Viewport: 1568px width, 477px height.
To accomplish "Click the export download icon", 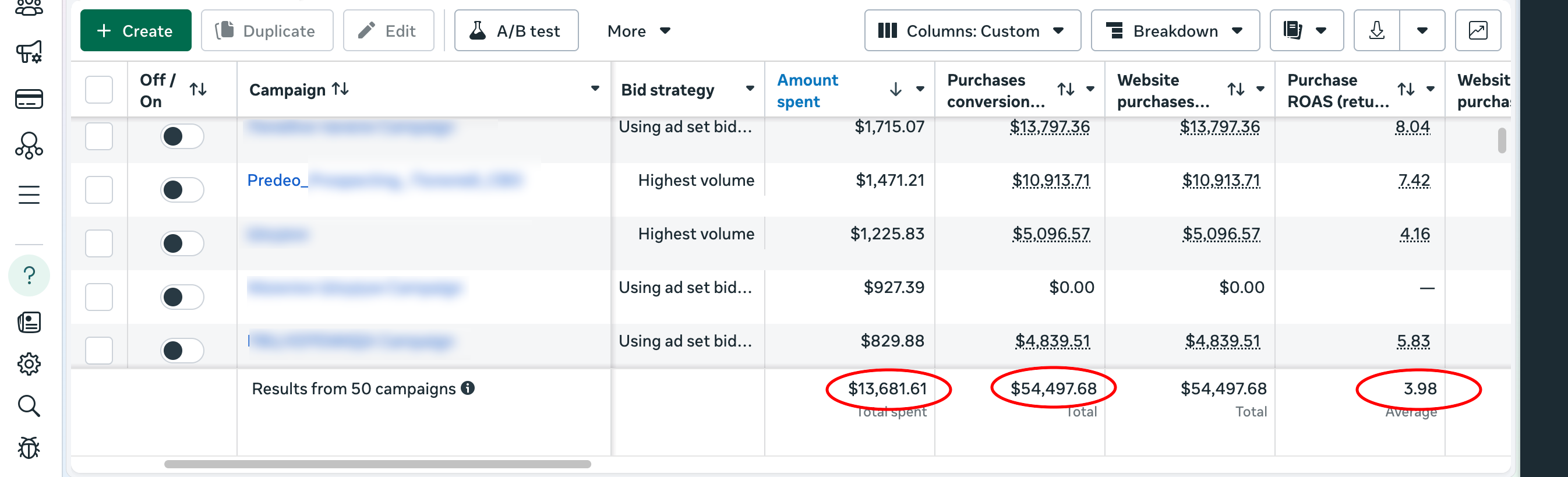I will [1376, 30].
